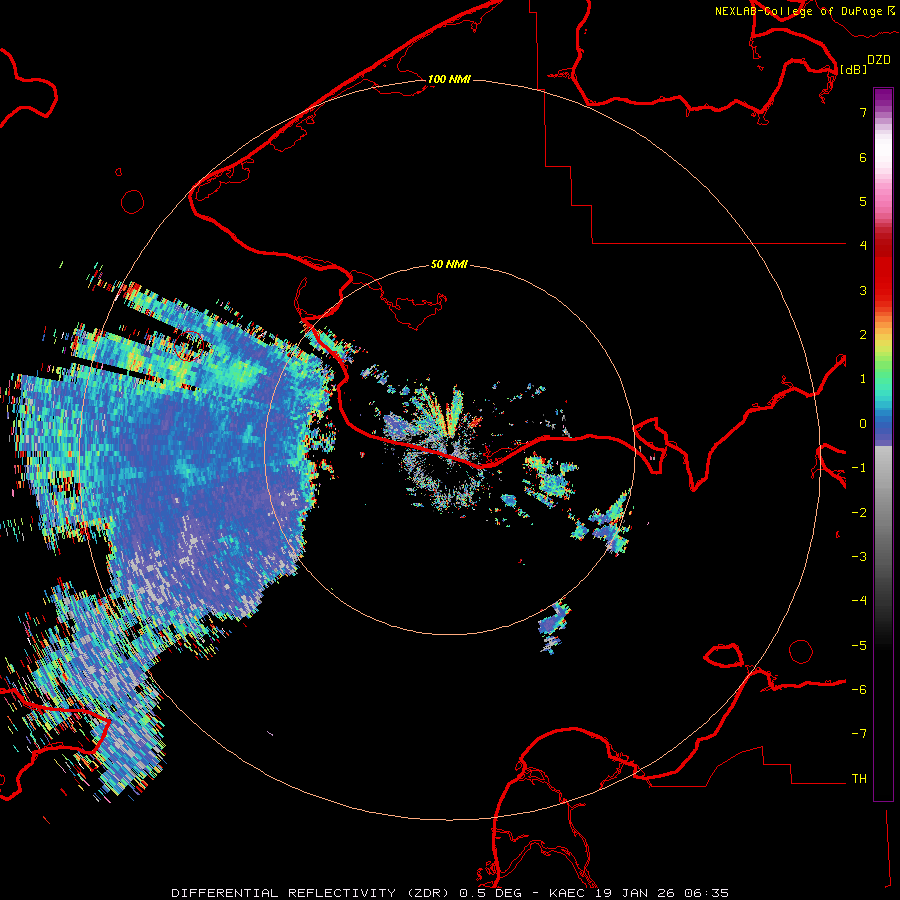Click the -7 dB scale tick label

click(x=859, y=734)
